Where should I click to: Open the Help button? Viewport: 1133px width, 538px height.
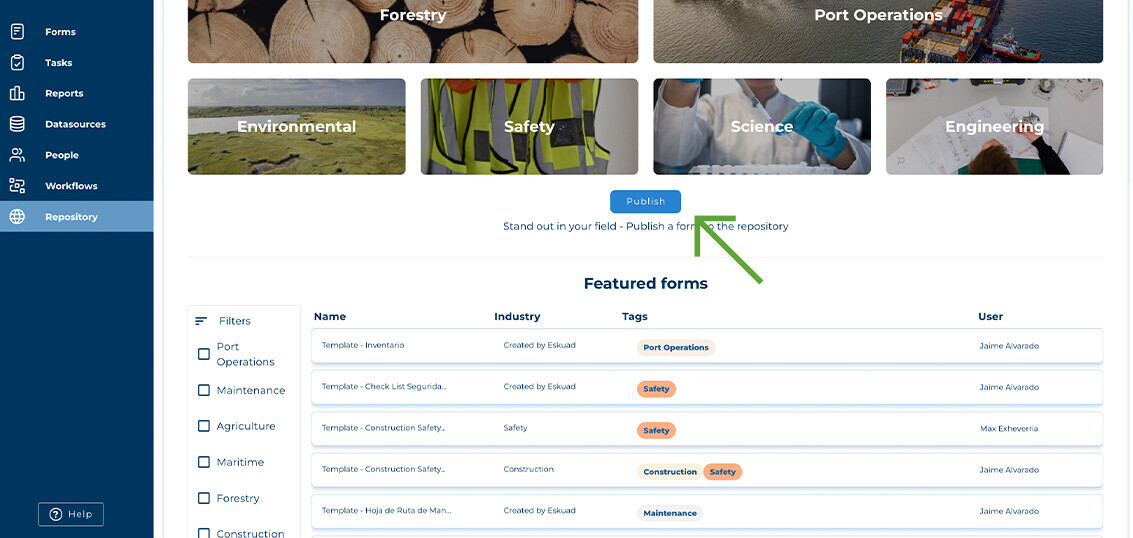tap(71, 514)
